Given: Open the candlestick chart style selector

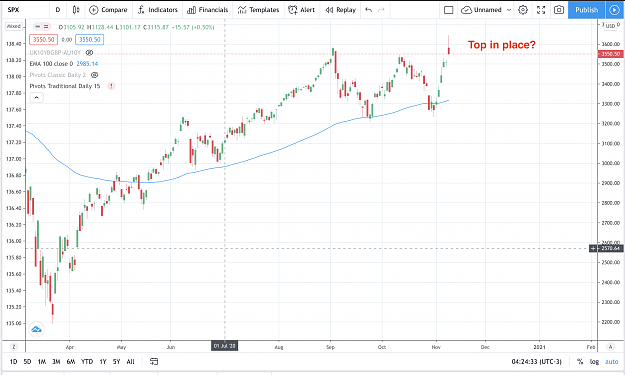Looking at the screenshot, I should [x=76, y=10].
